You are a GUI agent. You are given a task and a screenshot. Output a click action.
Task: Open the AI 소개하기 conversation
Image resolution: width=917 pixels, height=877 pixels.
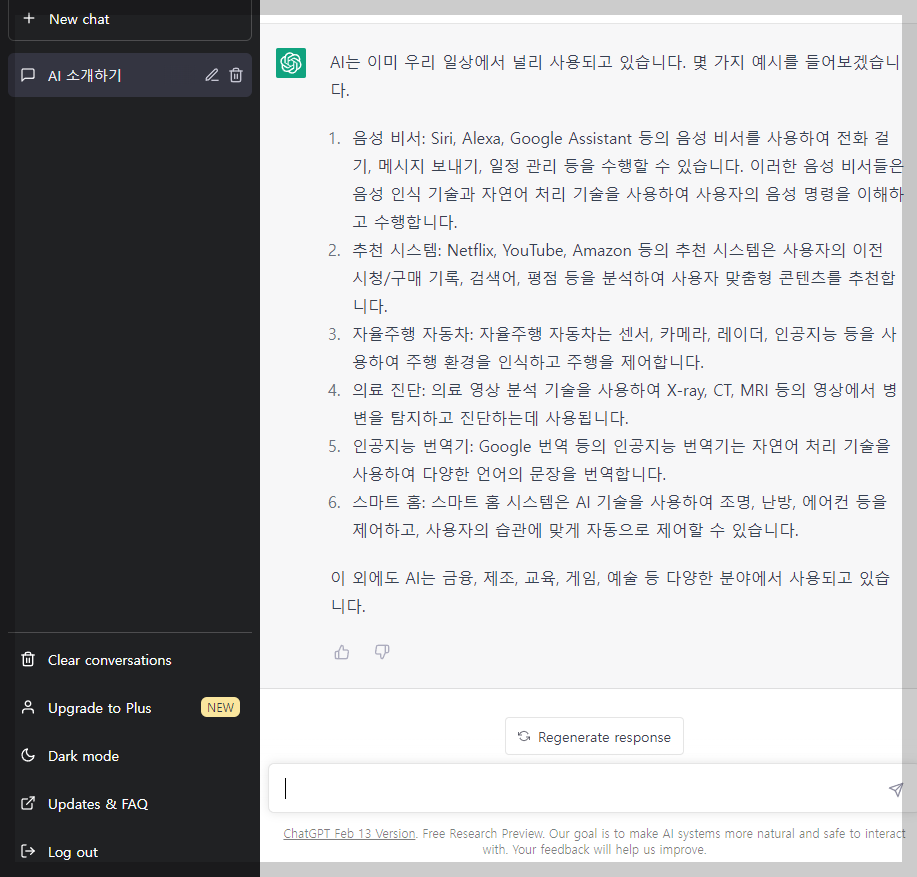pos(130,75)
